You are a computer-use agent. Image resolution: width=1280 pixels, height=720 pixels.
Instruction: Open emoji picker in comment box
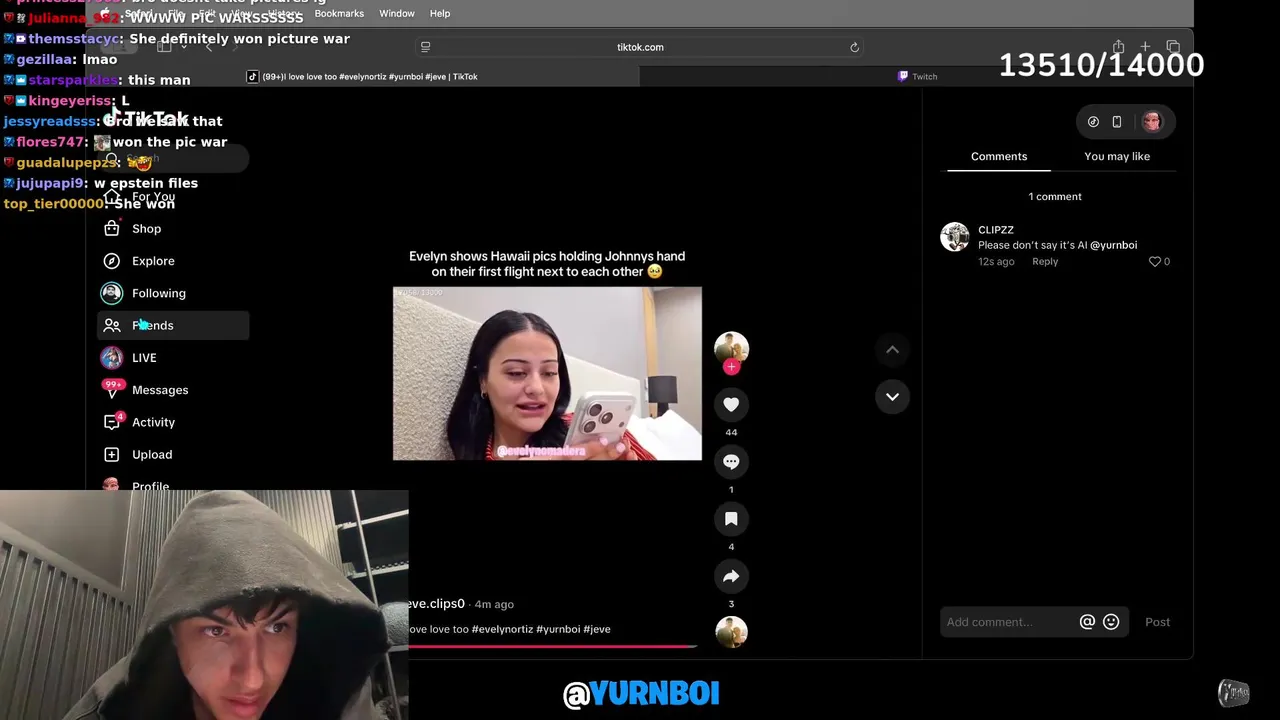point(1111,622)
